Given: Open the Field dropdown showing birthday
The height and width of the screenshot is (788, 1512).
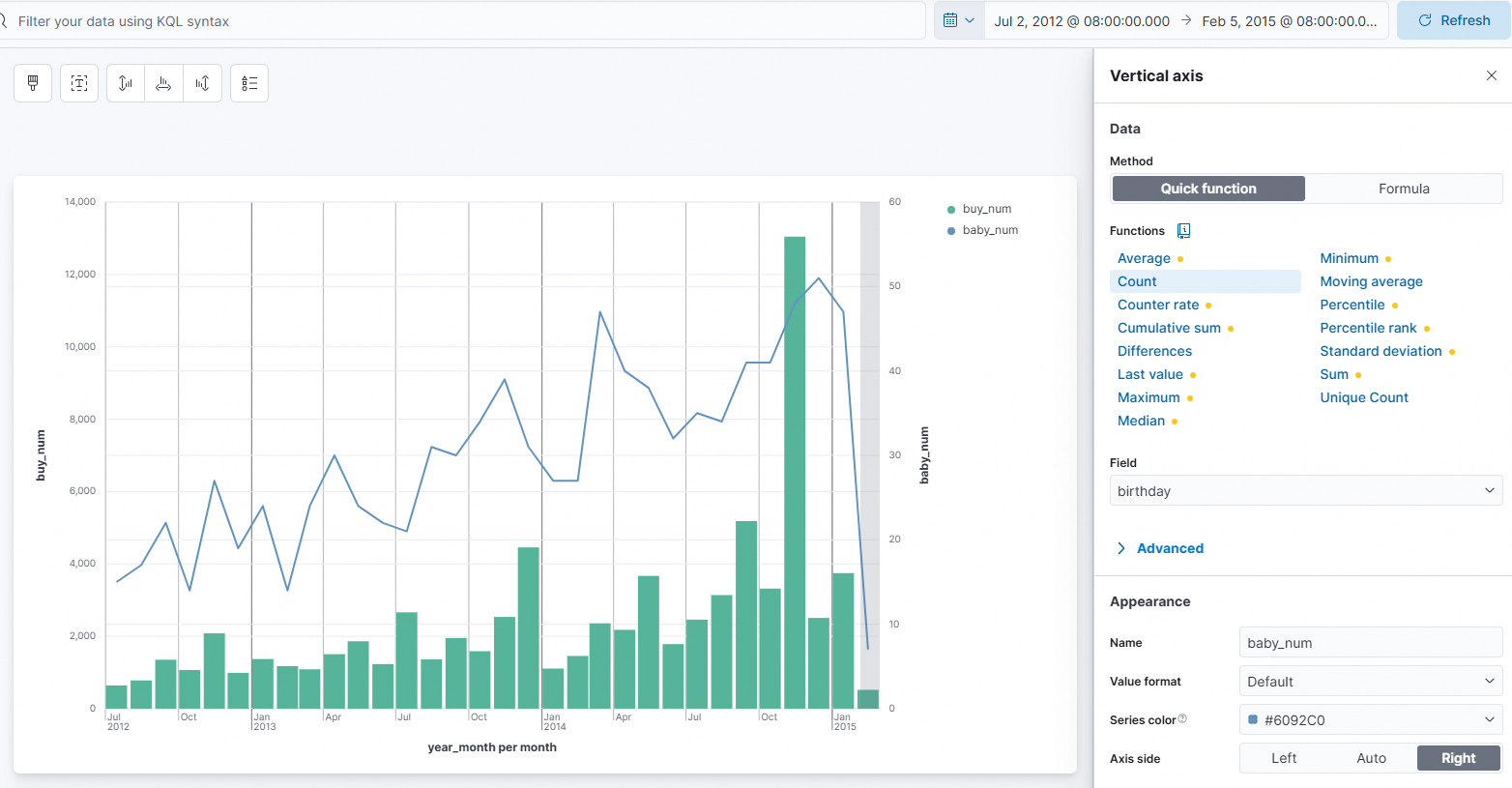Looking at the screenshot, I should click(x=1305, y=491).
